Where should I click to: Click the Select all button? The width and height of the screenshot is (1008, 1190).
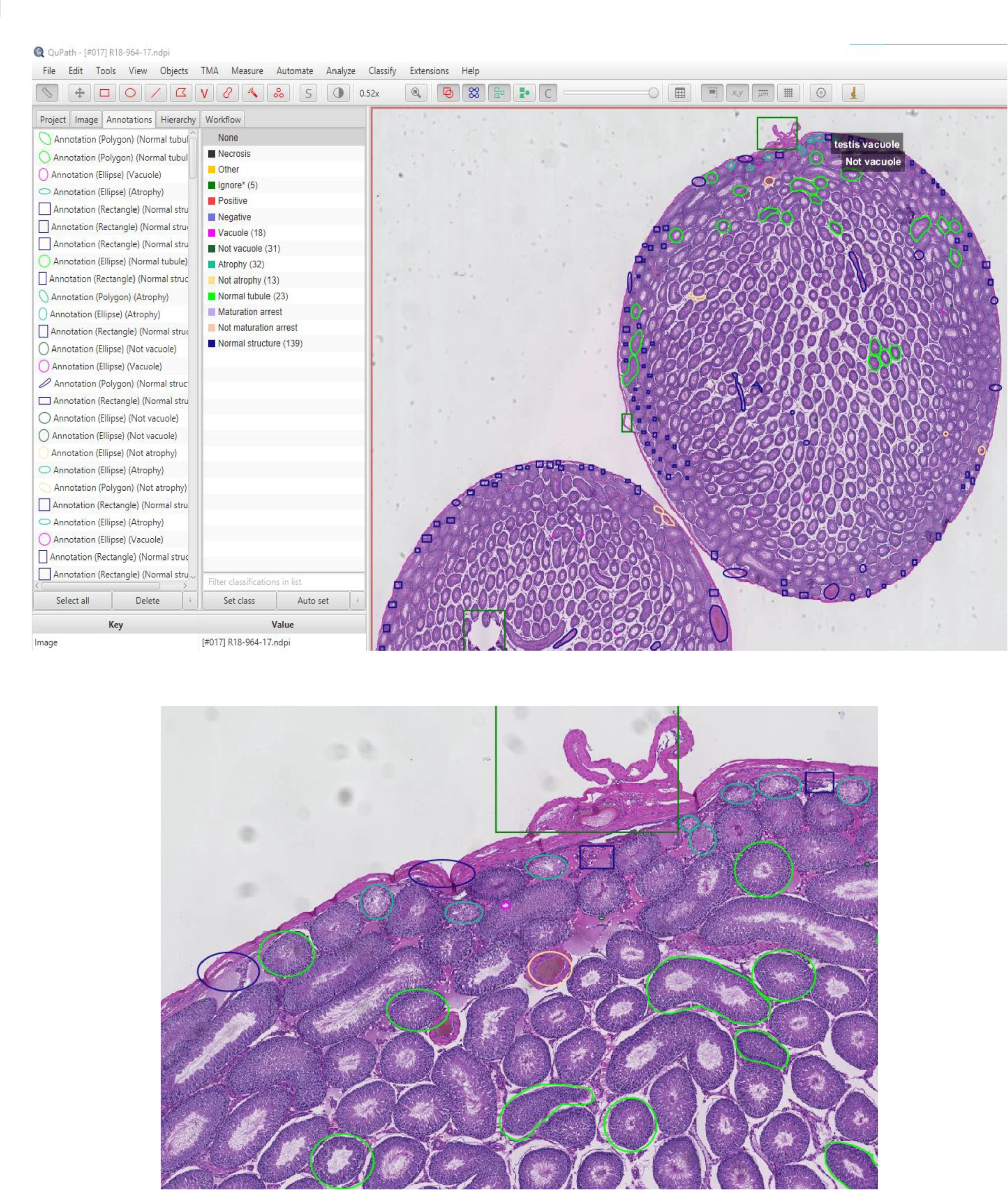tap(73, 600)
